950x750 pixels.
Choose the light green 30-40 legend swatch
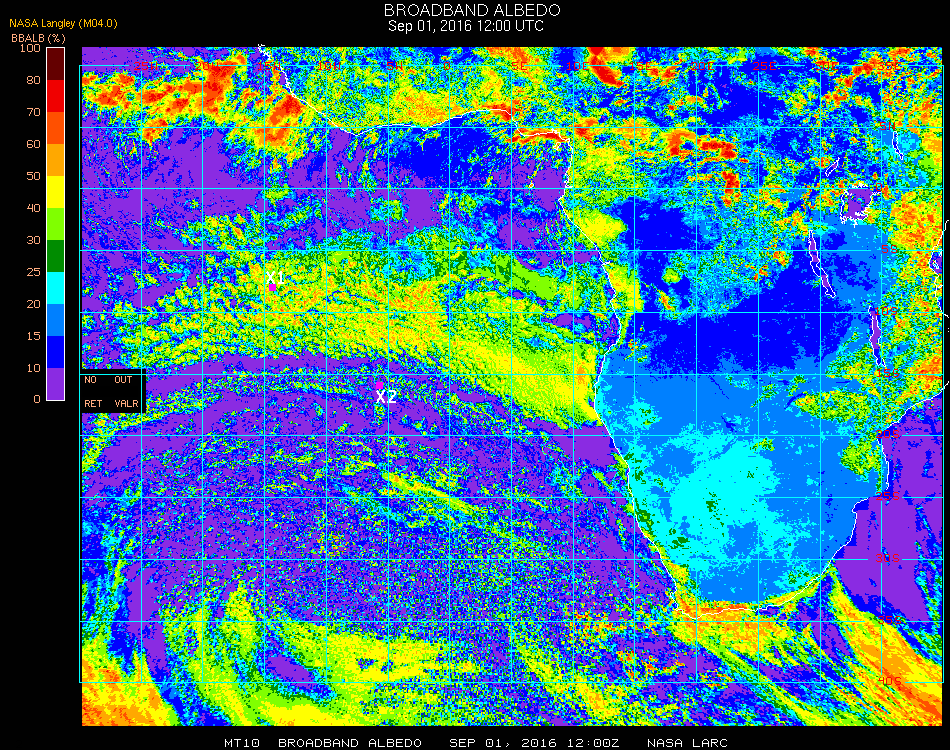[x=56, y=224]
